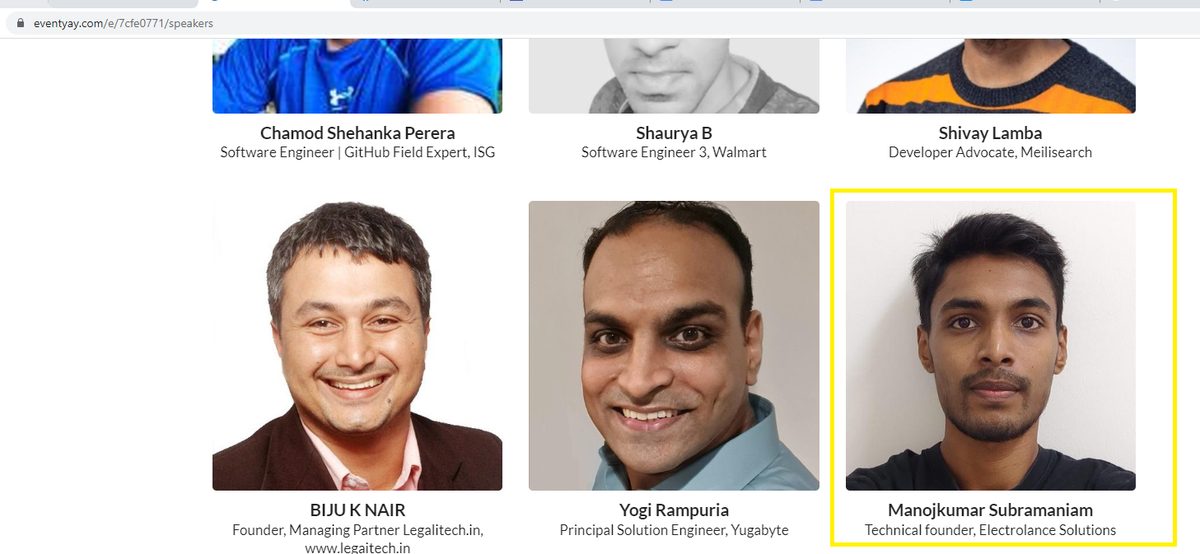The height and width of the screenshot is (554, 1200).
Task: Click the Shivay Lamba speaker name
Action: [990, 133]
